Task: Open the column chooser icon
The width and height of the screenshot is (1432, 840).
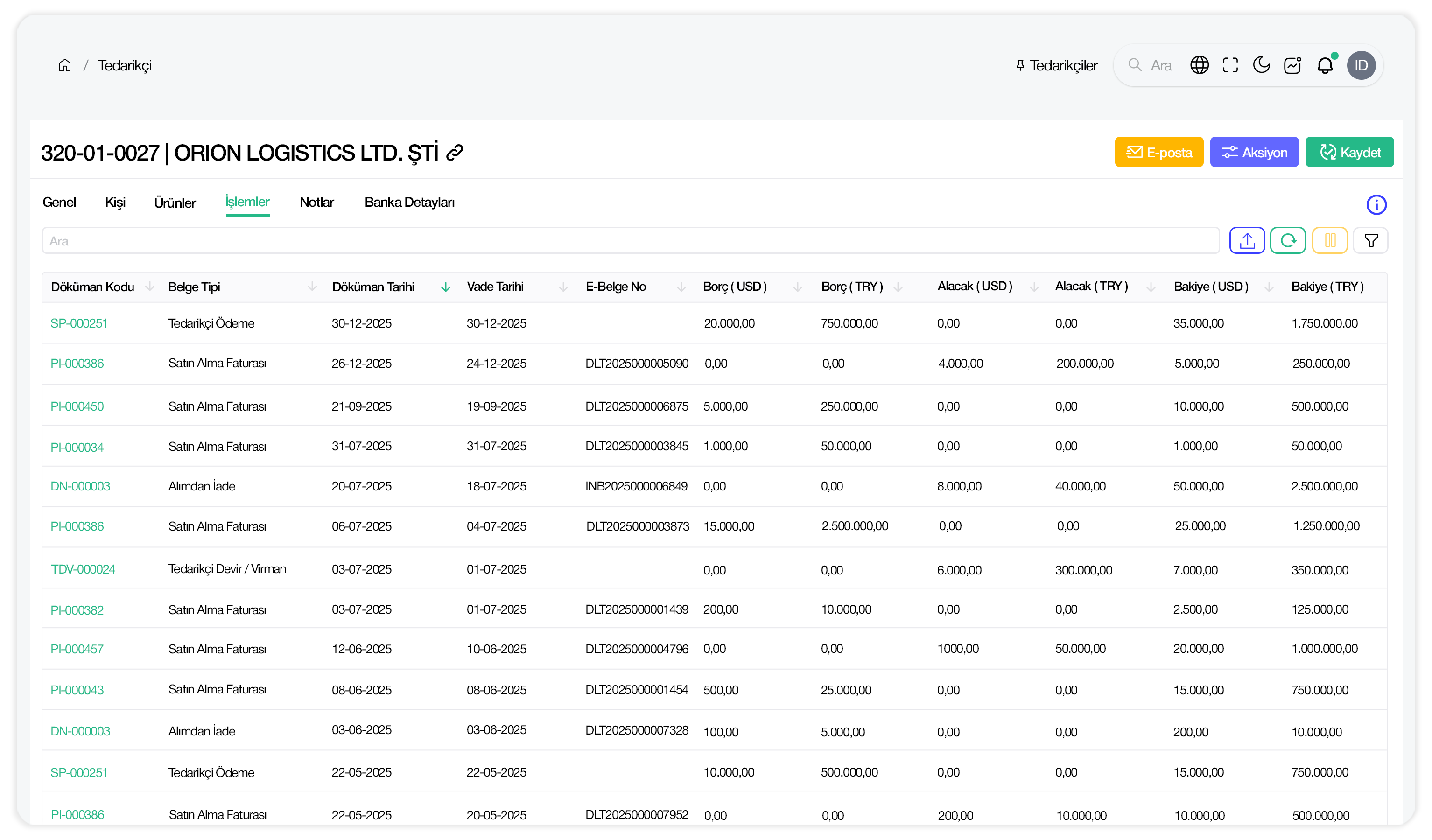Action: [x=1330, y=241]
